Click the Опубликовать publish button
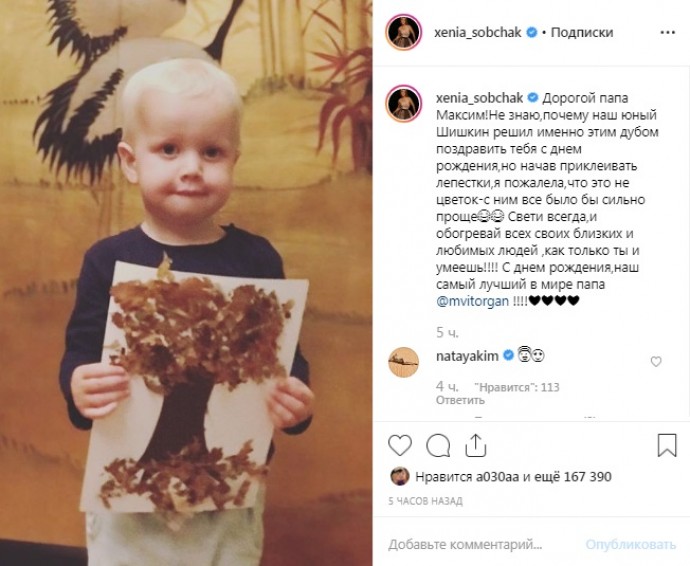The height and width of the screenshot is (566, 690). coord(631,544)
